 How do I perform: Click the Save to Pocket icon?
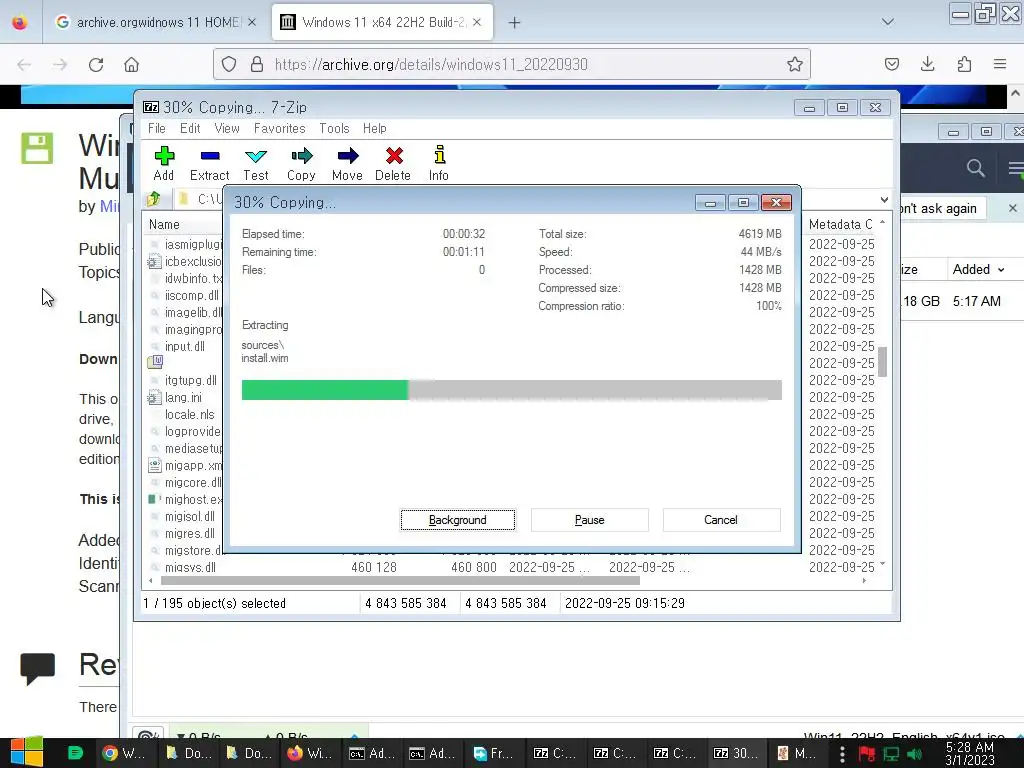point(891,64)
